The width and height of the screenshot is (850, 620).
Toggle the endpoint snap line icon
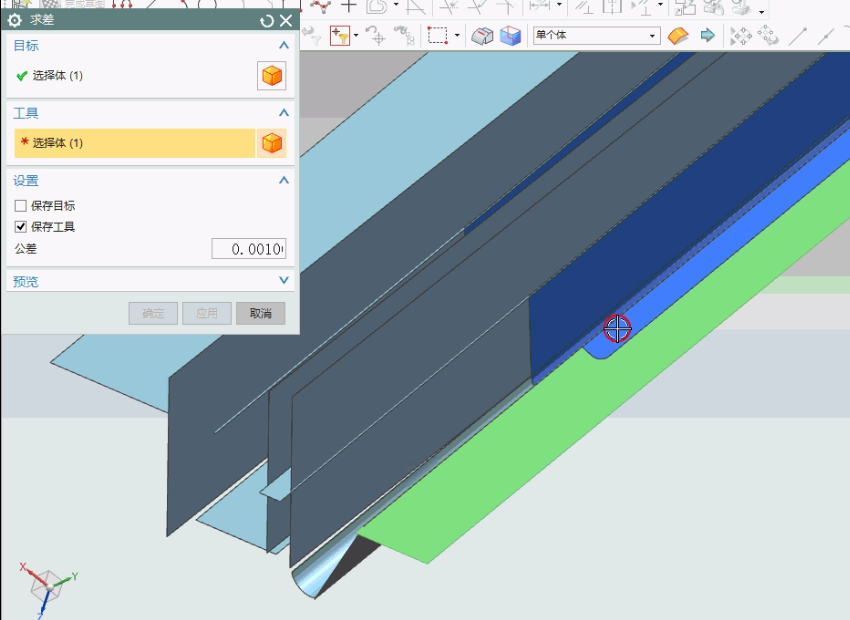(797, 36)
